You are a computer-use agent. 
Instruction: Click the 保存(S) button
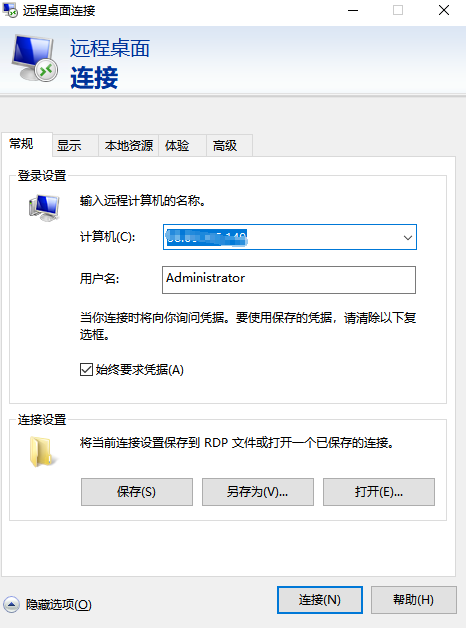(137, 492)
